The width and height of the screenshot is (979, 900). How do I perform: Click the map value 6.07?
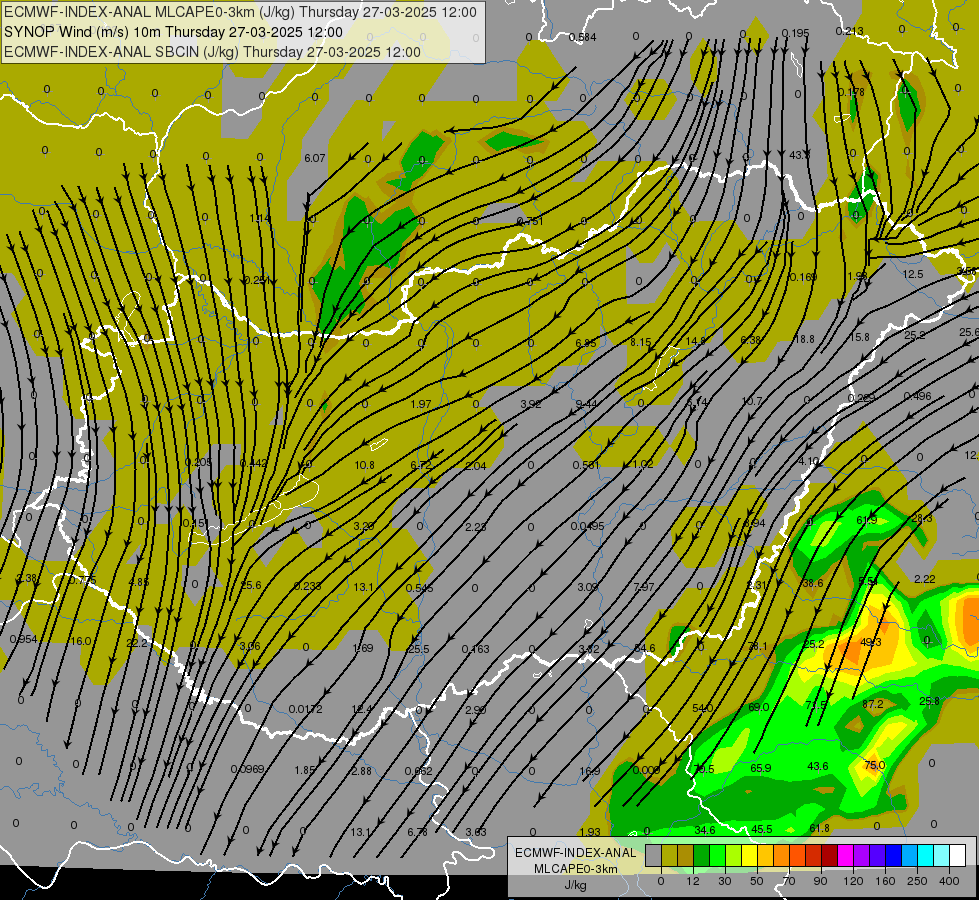tap(315, 158)
